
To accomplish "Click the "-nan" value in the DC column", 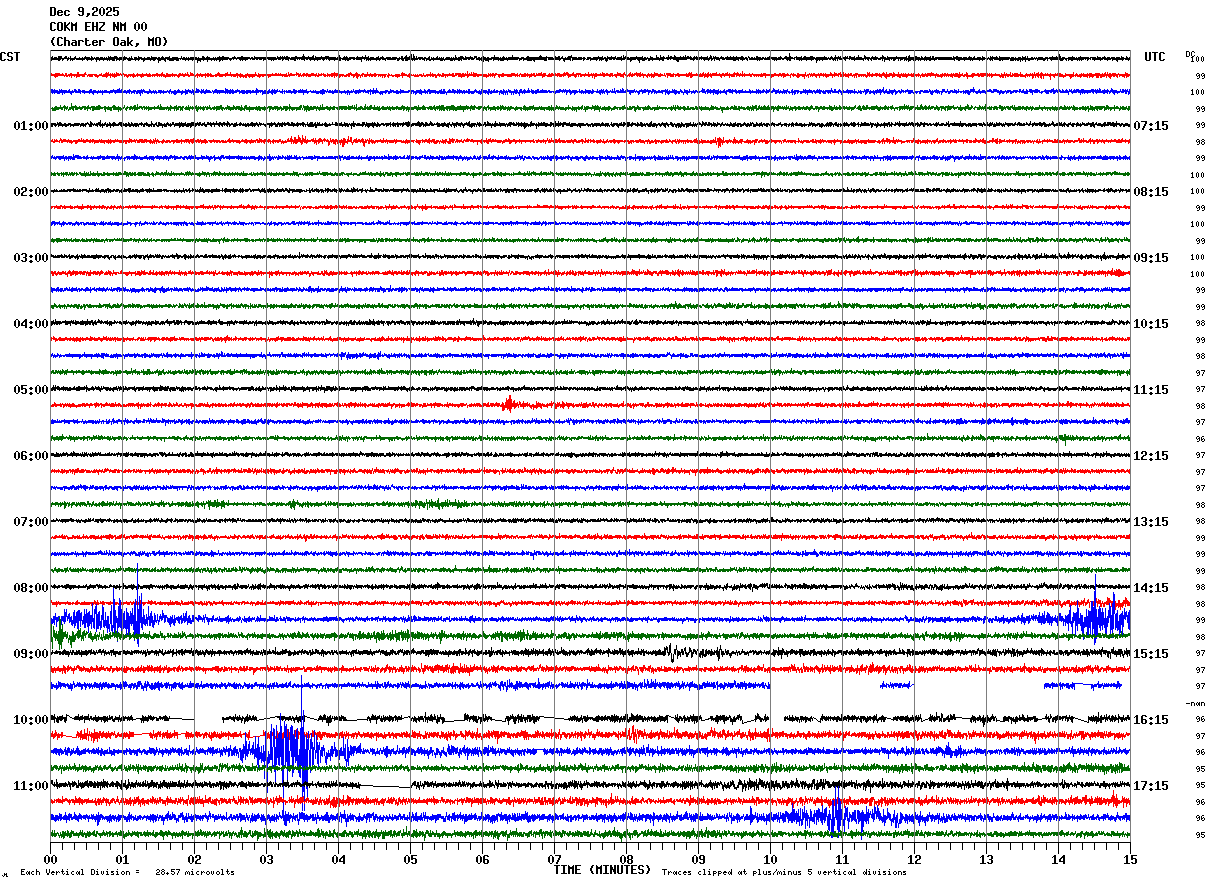I will click(1195, 703).
